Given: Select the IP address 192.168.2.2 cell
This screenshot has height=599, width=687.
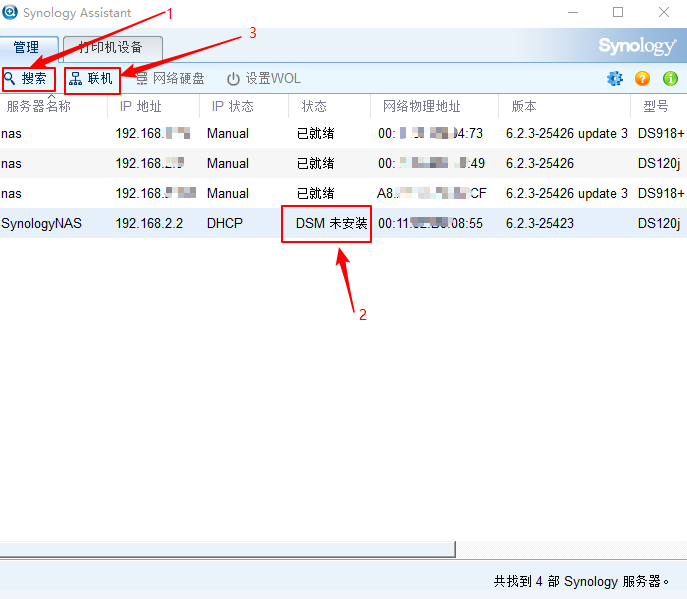Looking at the screenshot, I should 149,223.
